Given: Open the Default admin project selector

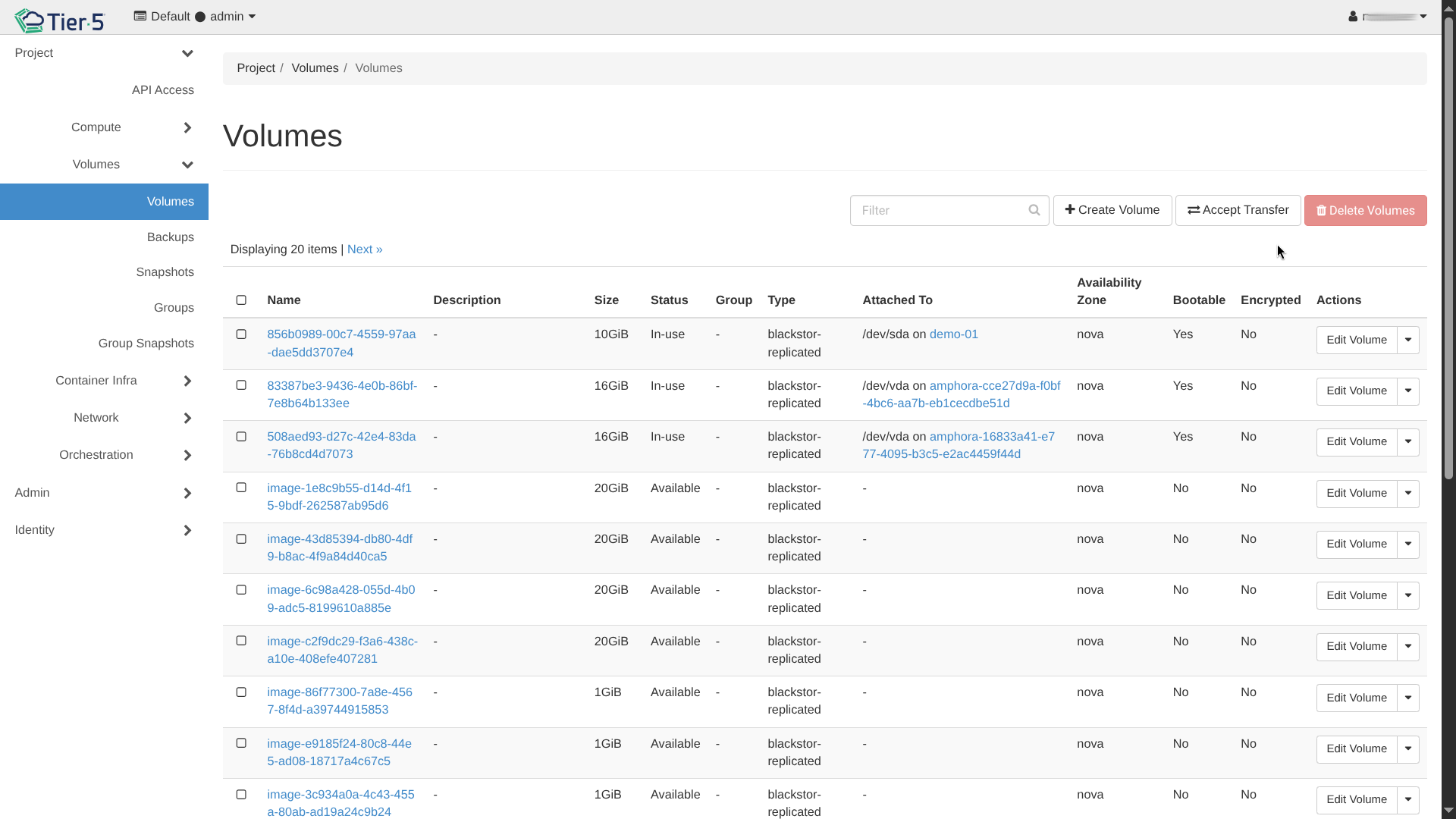Looking at the screenshot, I should [195, 17].
